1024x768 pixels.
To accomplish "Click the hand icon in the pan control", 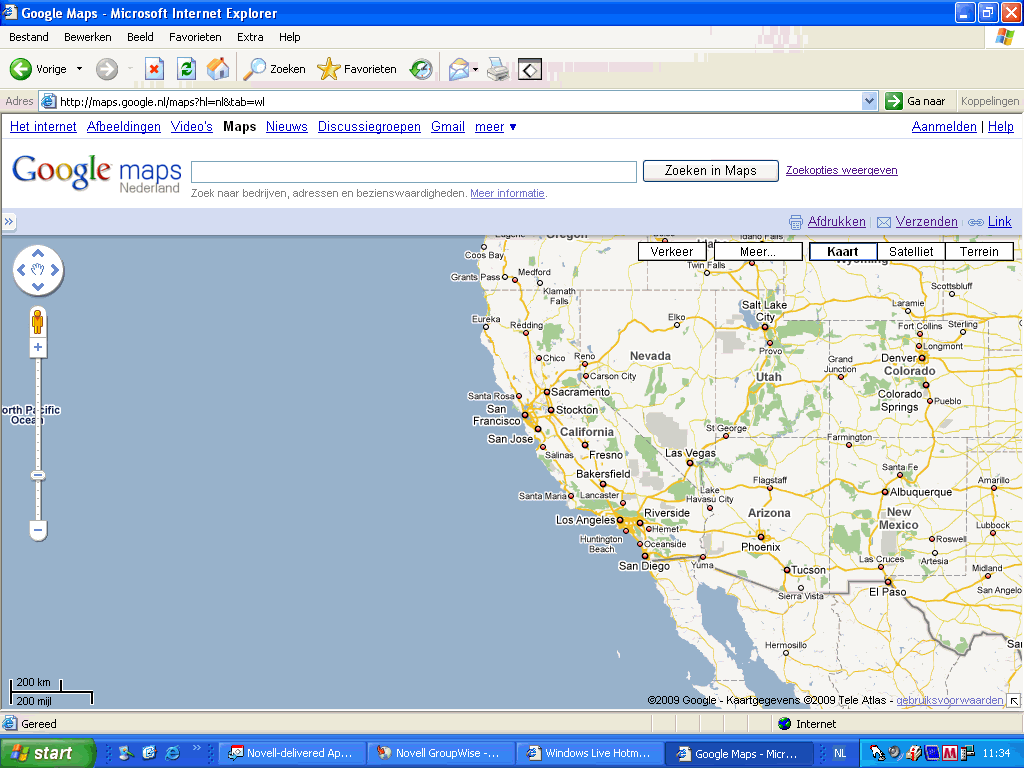I will coord(38,270).
